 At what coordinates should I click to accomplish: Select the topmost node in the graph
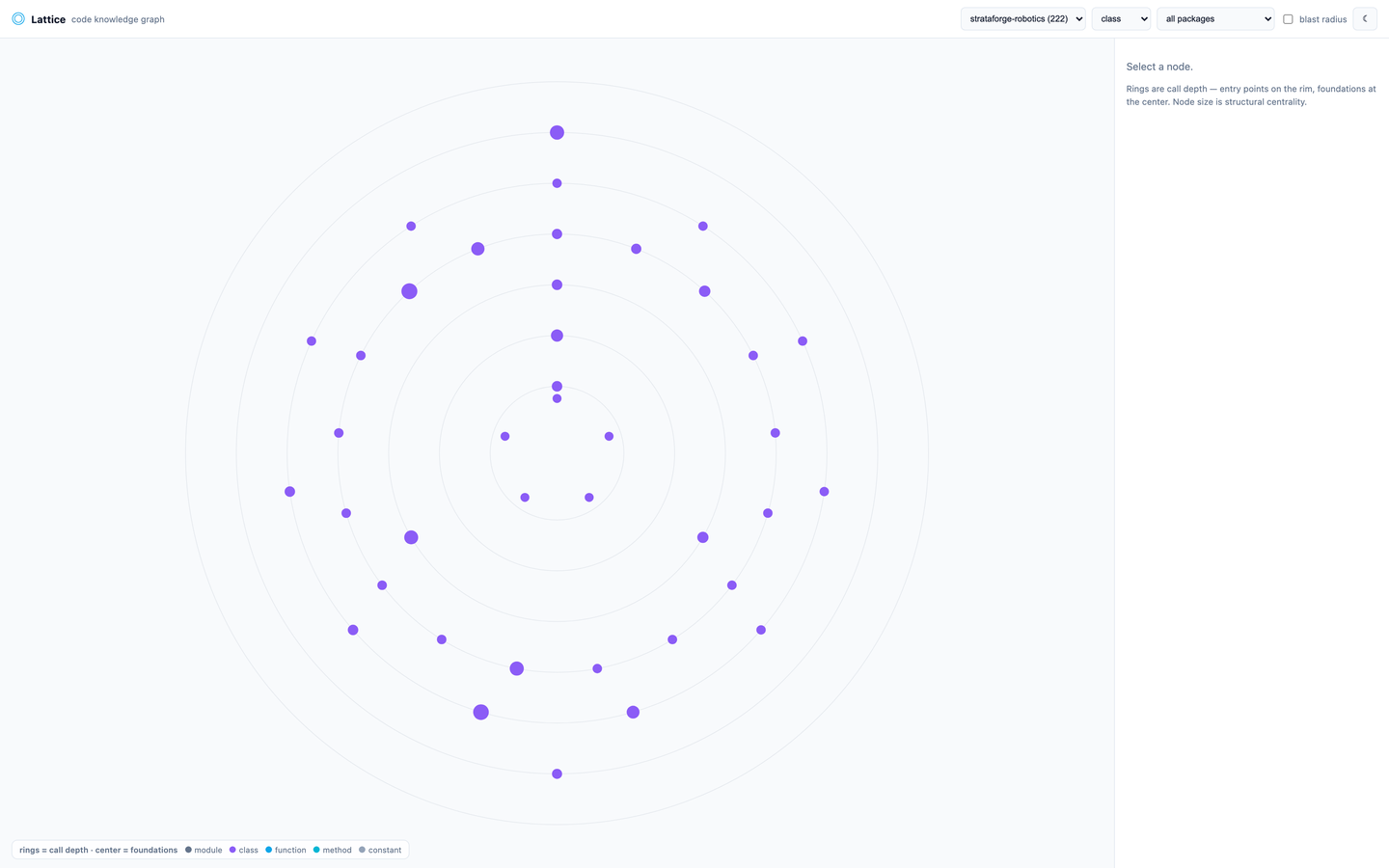click(557, 132)
